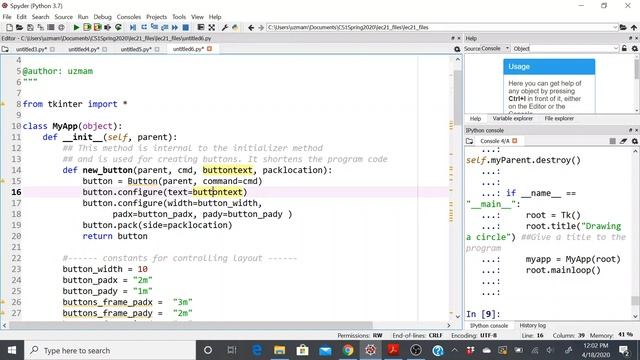Open the Source menu
Screen dimensions: 640x360
(x=63, y=17)
